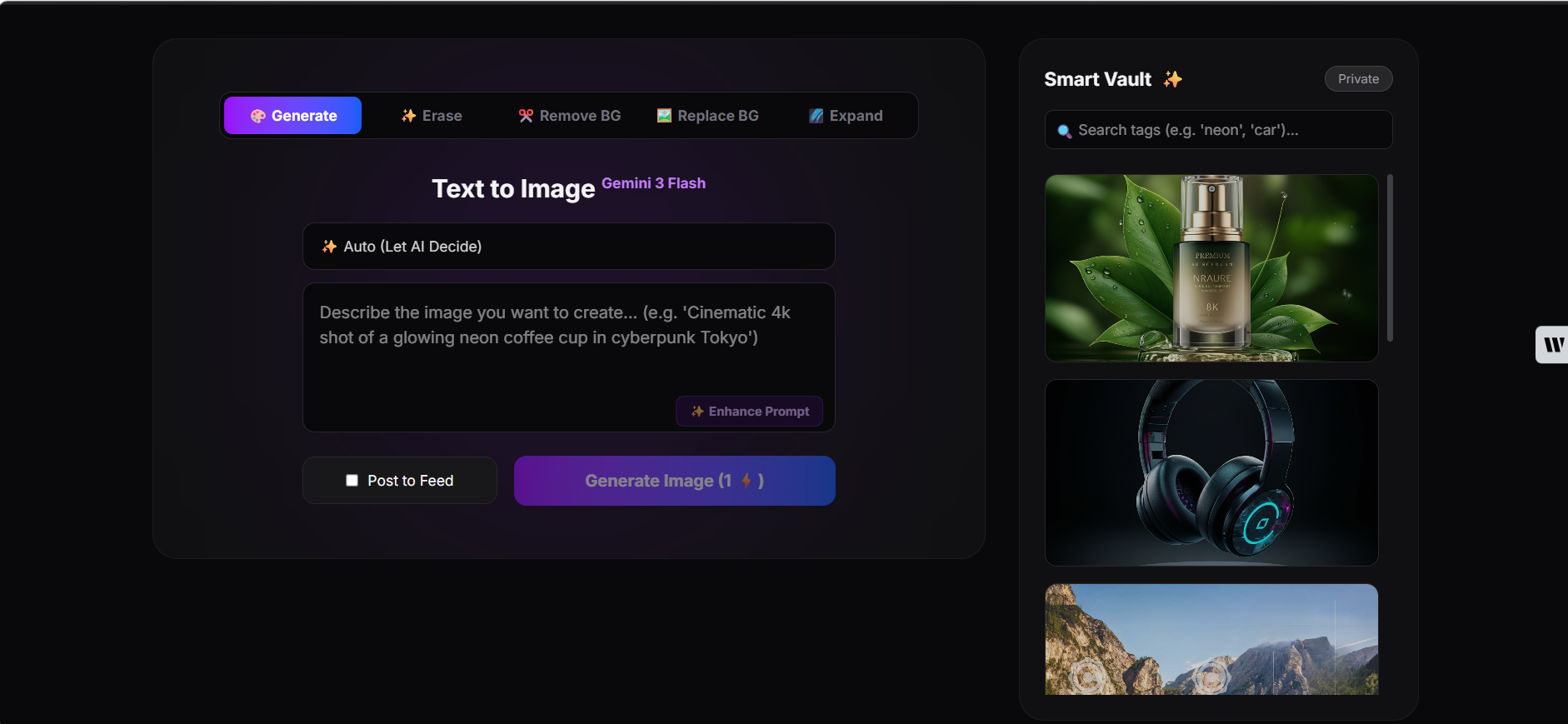
Task: Switch to the Replace BG tab
Action: point(708,116)
